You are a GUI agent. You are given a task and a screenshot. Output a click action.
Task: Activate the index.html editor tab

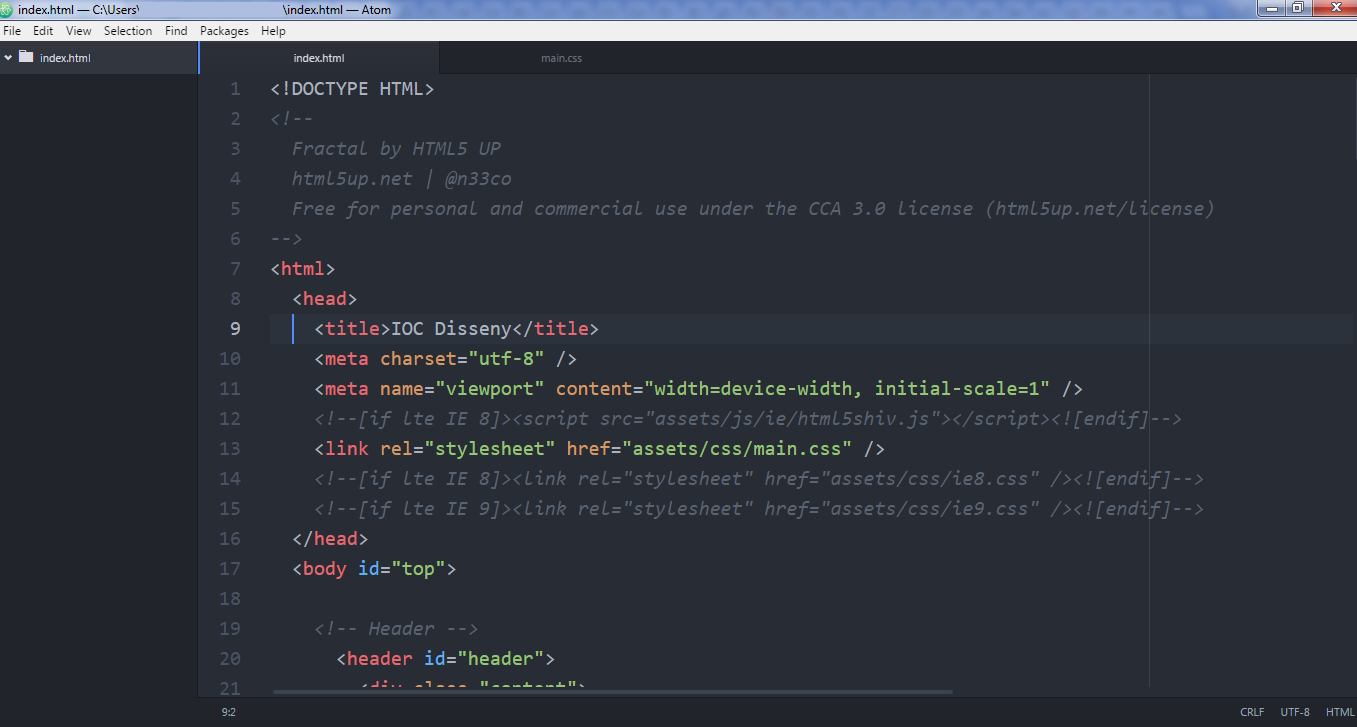click(319, 58)
